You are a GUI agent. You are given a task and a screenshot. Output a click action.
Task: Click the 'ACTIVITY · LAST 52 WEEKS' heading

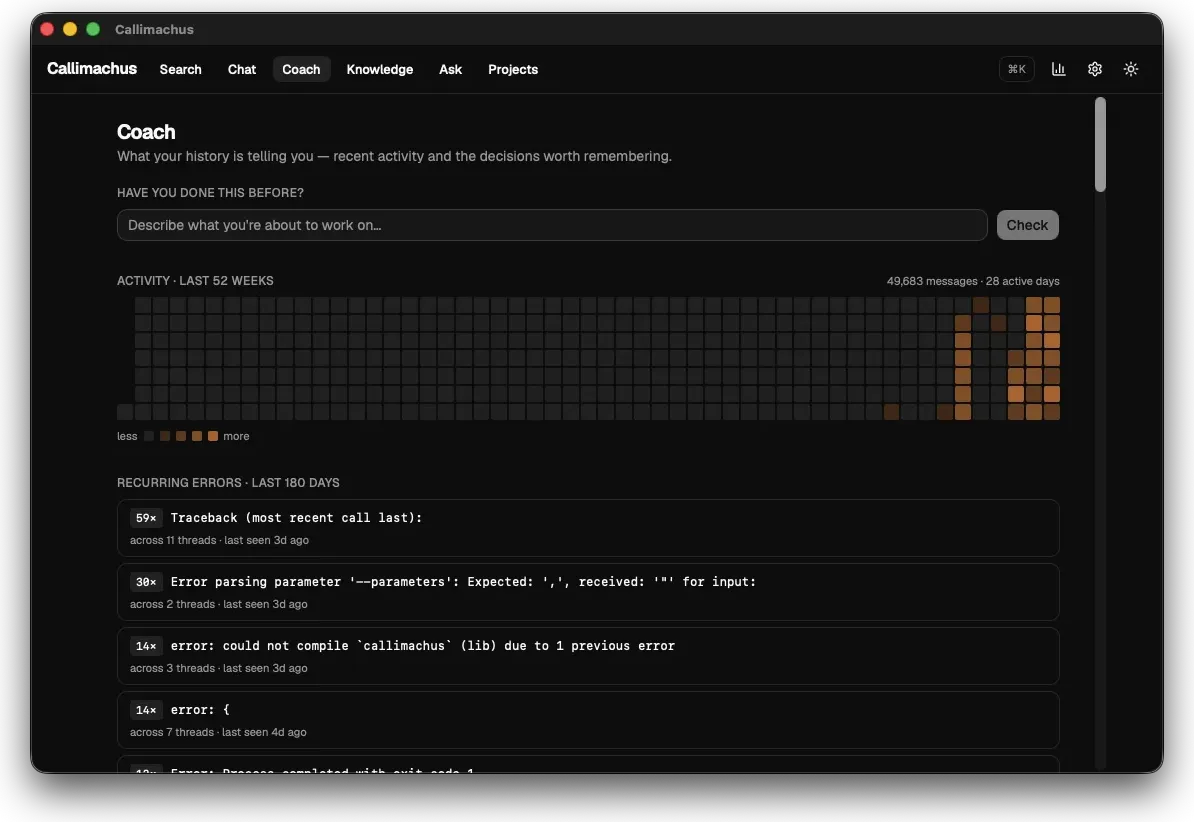pos(195,280)
